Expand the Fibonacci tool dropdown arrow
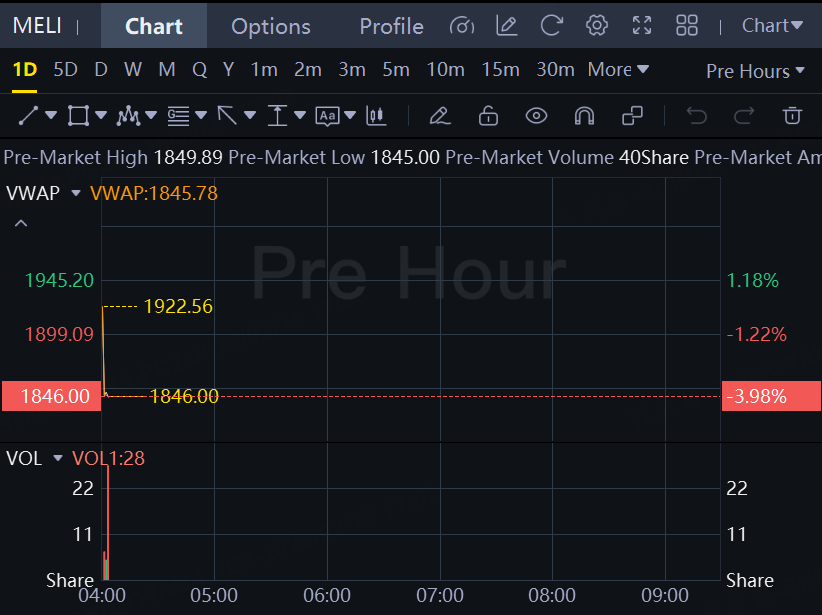This screenshot has height=615, width=822. click(201, 115)
